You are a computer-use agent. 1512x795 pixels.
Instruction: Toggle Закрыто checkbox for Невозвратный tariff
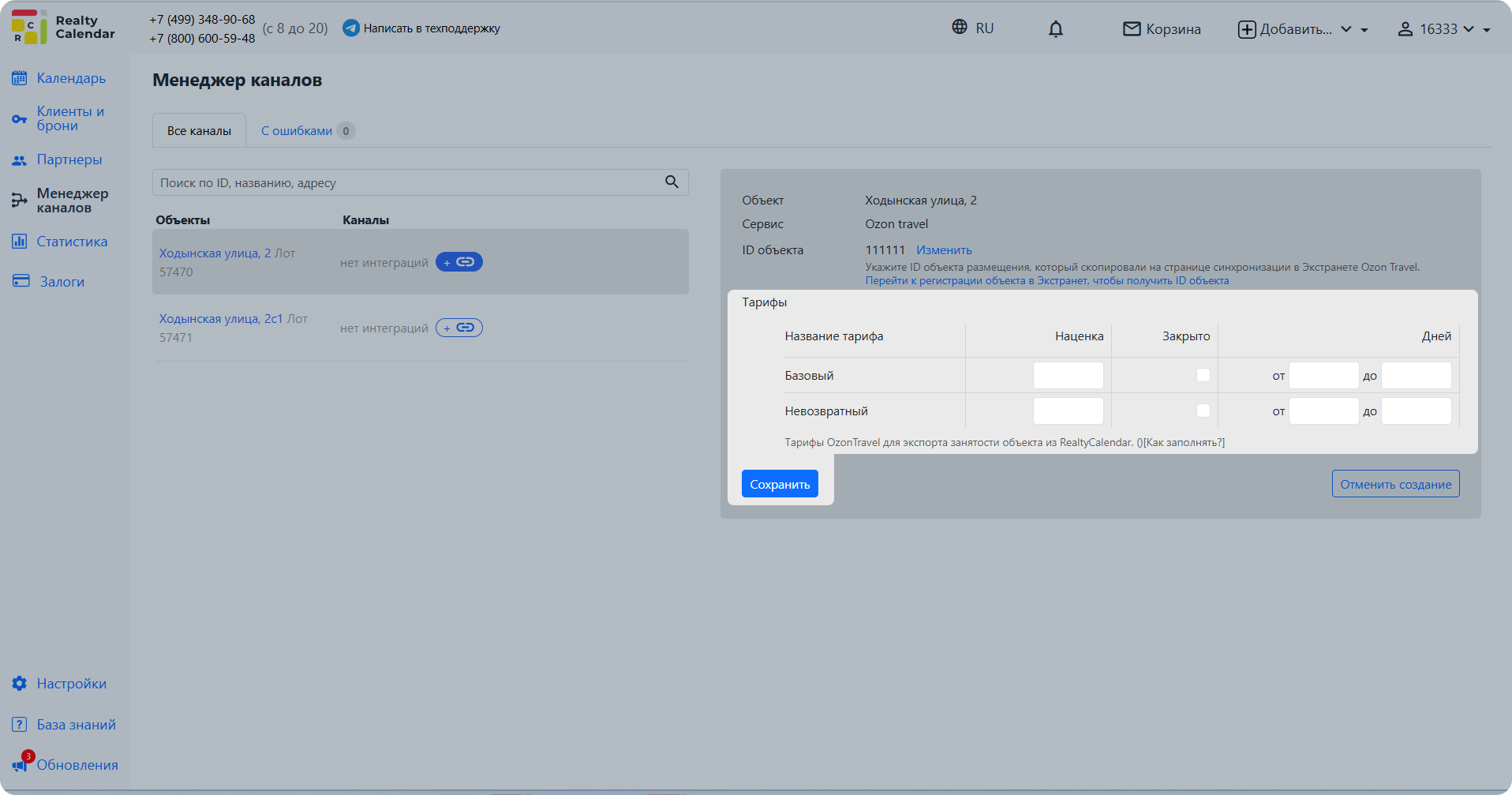tap(1203, 411)
